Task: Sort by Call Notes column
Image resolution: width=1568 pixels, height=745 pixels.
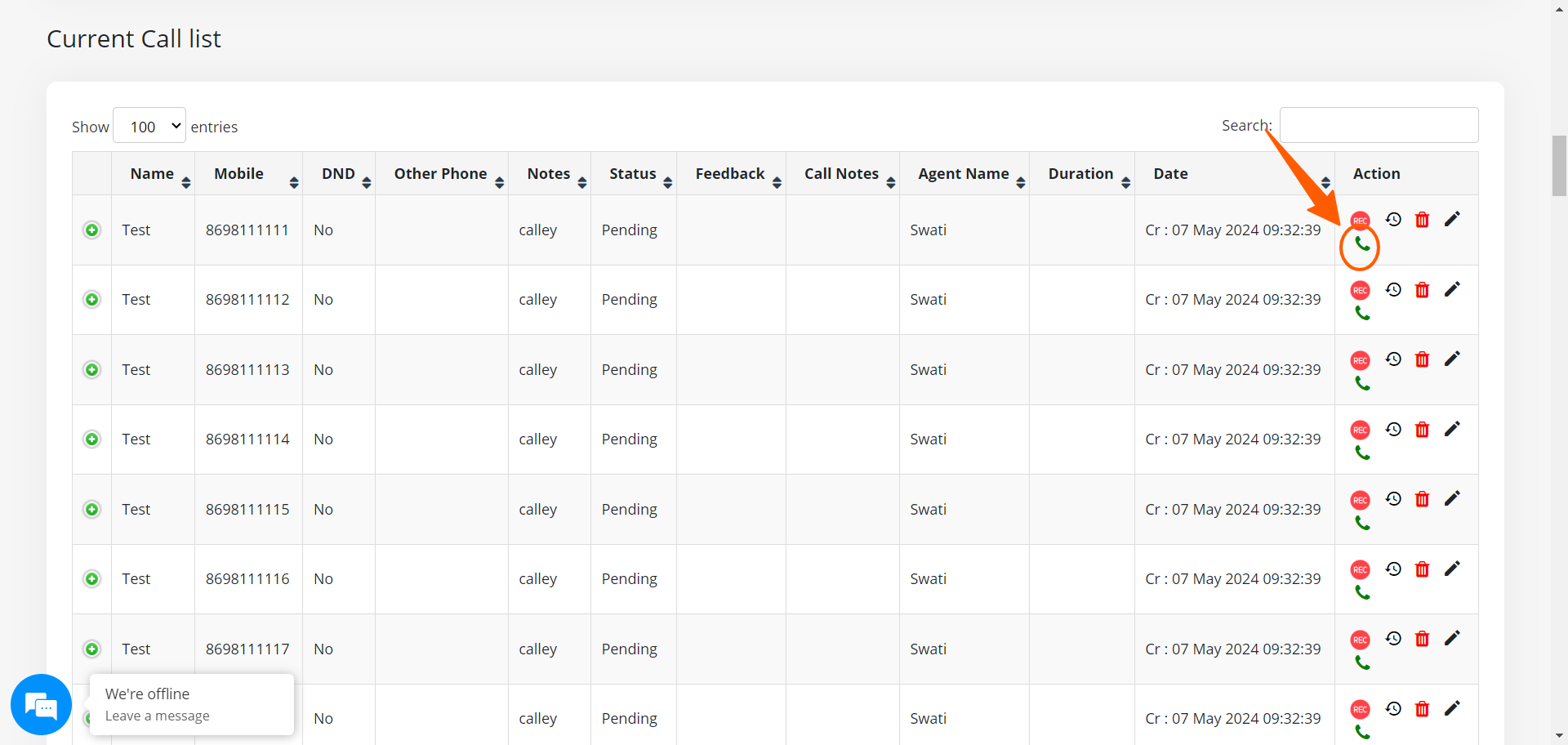Action: 842,173
